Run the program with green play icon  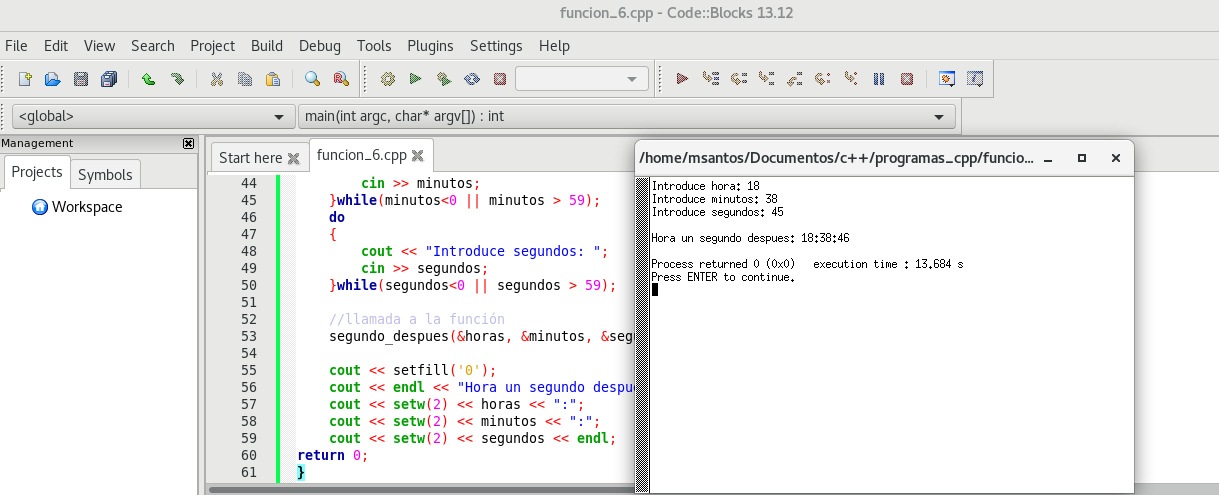pyautogui.click(x=416, y=79)
